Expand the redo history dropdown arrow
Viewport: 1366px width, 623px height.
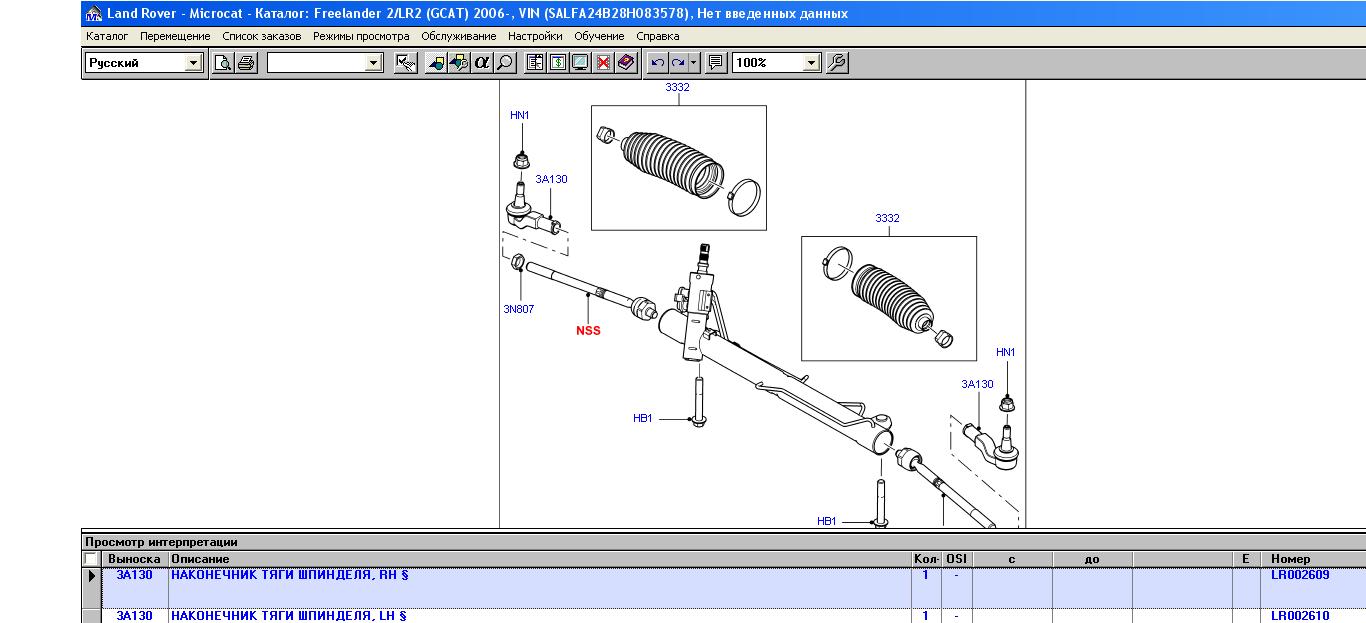693,63
